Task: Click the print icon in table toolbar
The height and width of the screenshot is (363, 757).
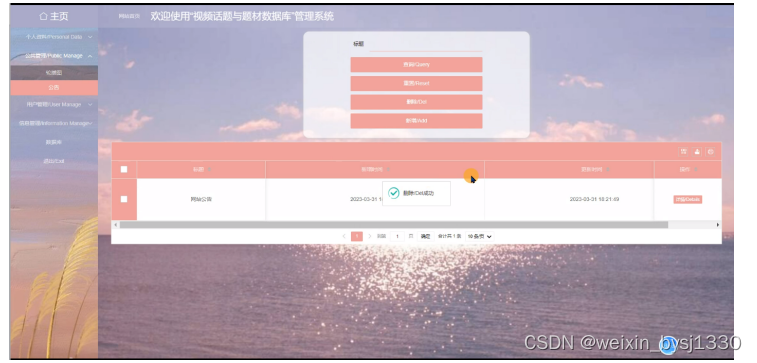Action: click(710, 152)
